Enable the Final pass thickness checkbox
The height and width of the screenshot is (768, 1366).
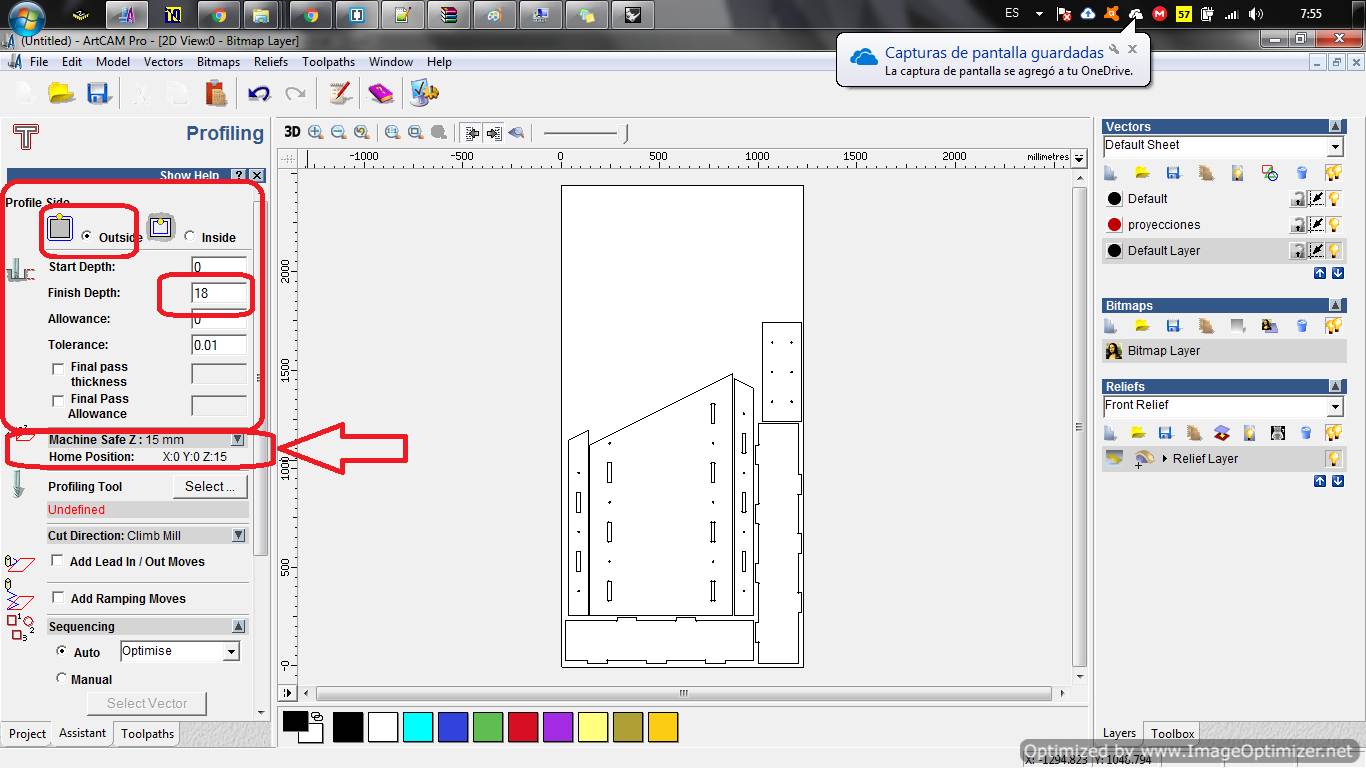pyautogui.click(x=58, y=368)
